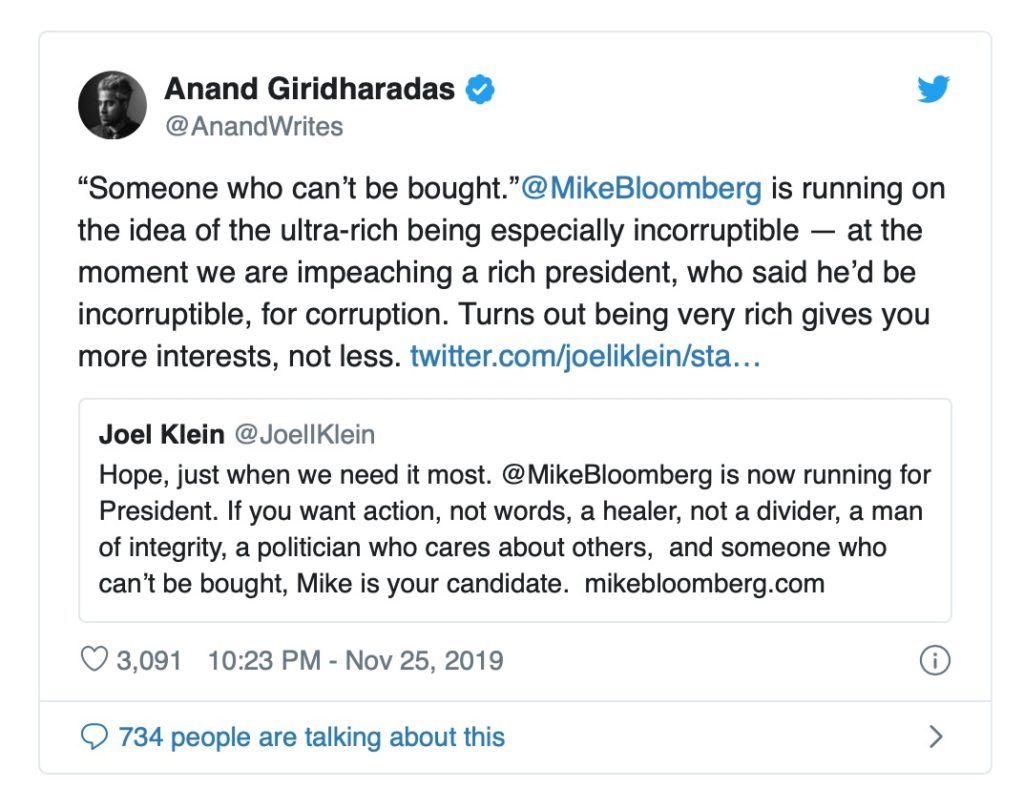Click the Anand Giridharadas display name
Image resolution: width=1024 pixels, height=788 pixels.
click(x=309, y=89)
